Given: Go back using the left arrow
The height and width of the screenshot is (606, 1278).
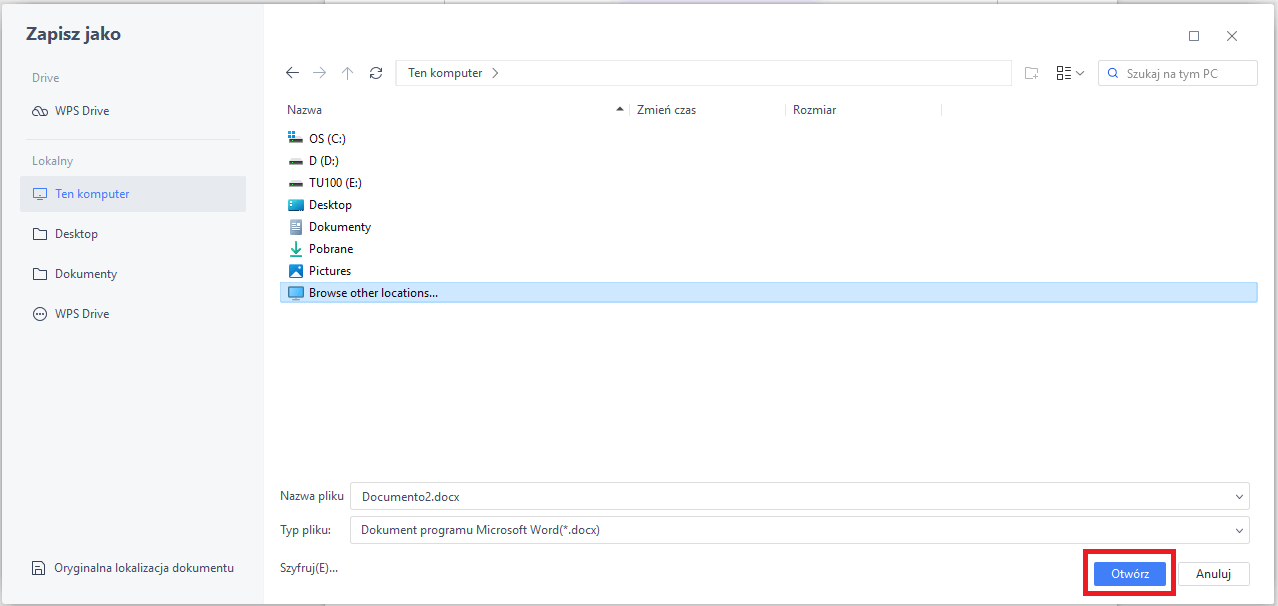Looking at the screenshot, I should [x=292, y=73].
